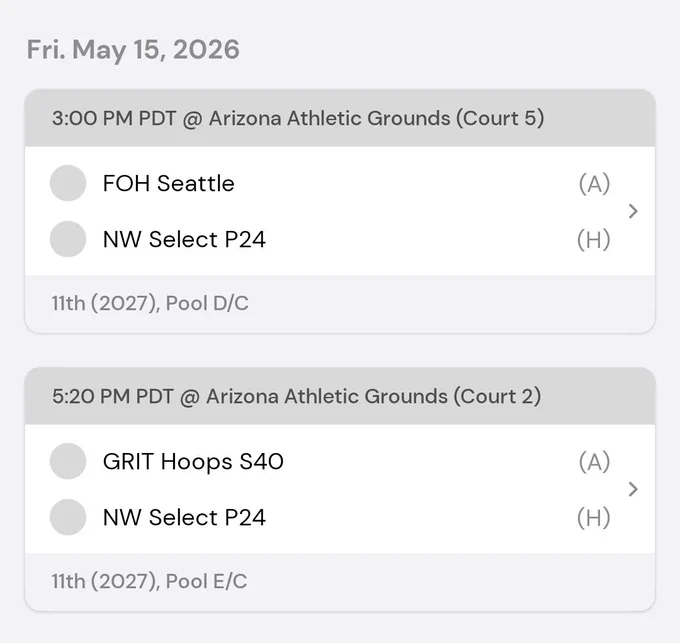Screen dimensions: 680x643
Task: Open 5:20 PM game details chevron
Action: (633, 489)
